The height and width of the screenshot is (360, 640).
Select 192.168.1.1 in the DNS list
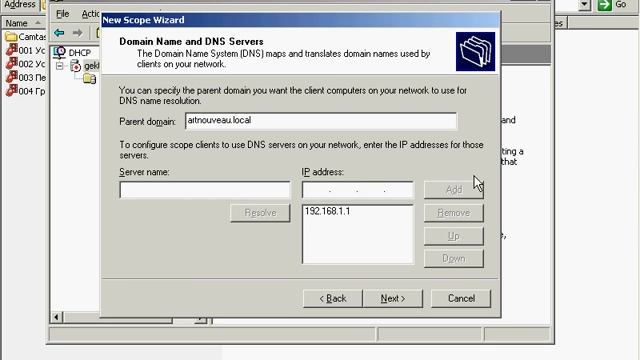(327, 211)
